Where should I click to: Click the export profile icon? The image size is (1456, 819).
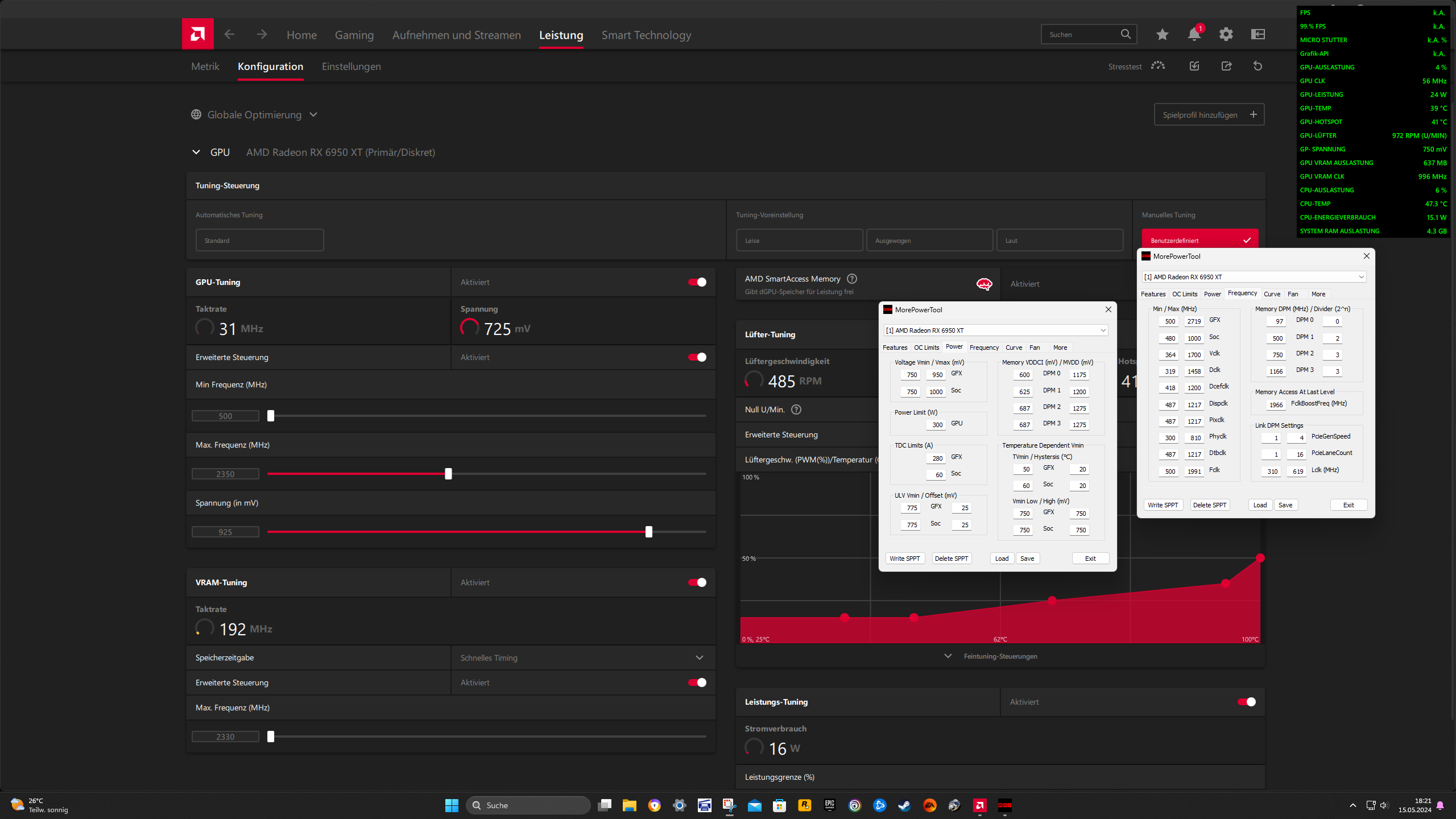tap(1226, 67)
